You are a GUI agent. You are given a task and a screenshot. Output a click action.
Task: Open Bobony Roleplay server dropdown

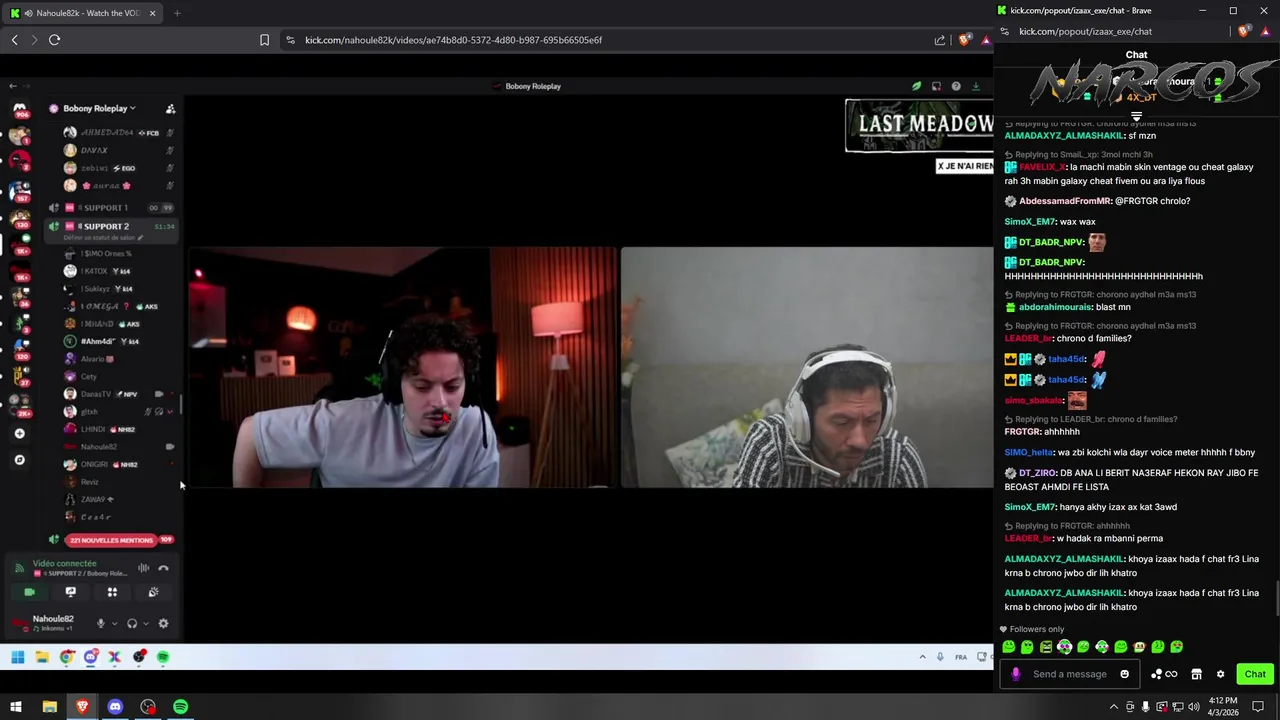99,108
